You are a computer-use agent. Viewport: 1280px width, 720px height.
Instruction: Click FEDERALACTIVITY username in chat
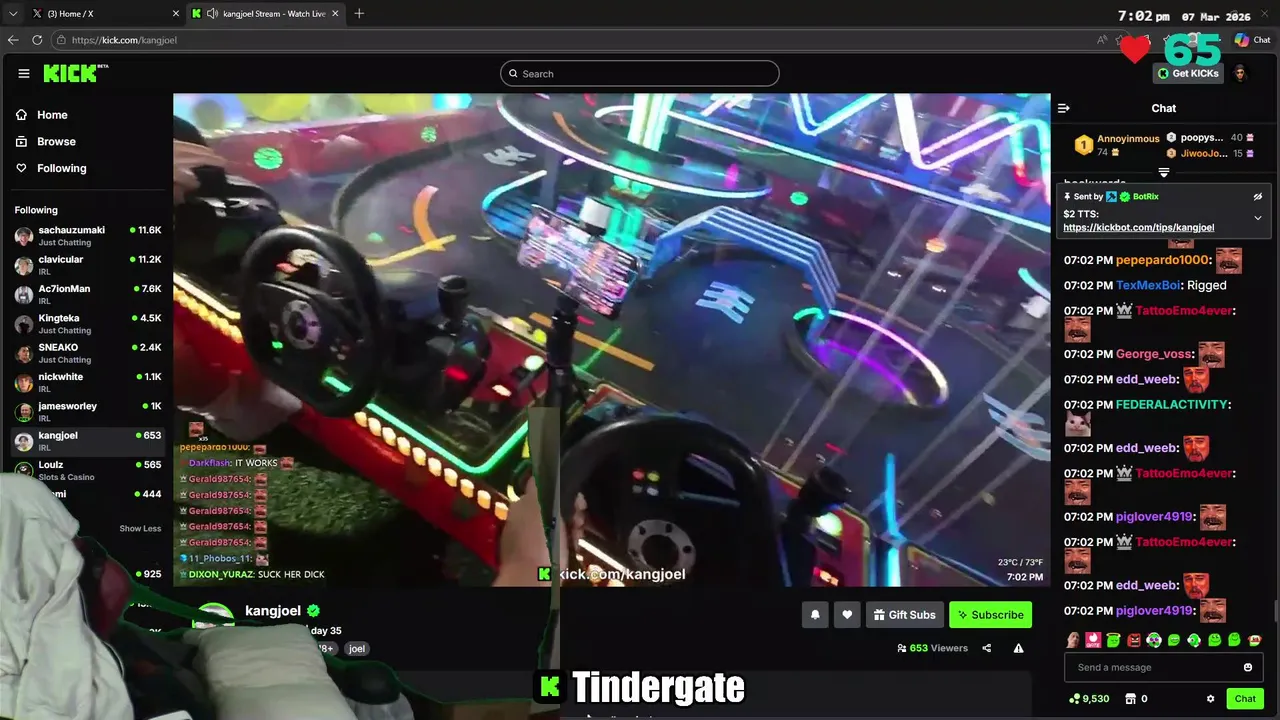coord(1172,405)
